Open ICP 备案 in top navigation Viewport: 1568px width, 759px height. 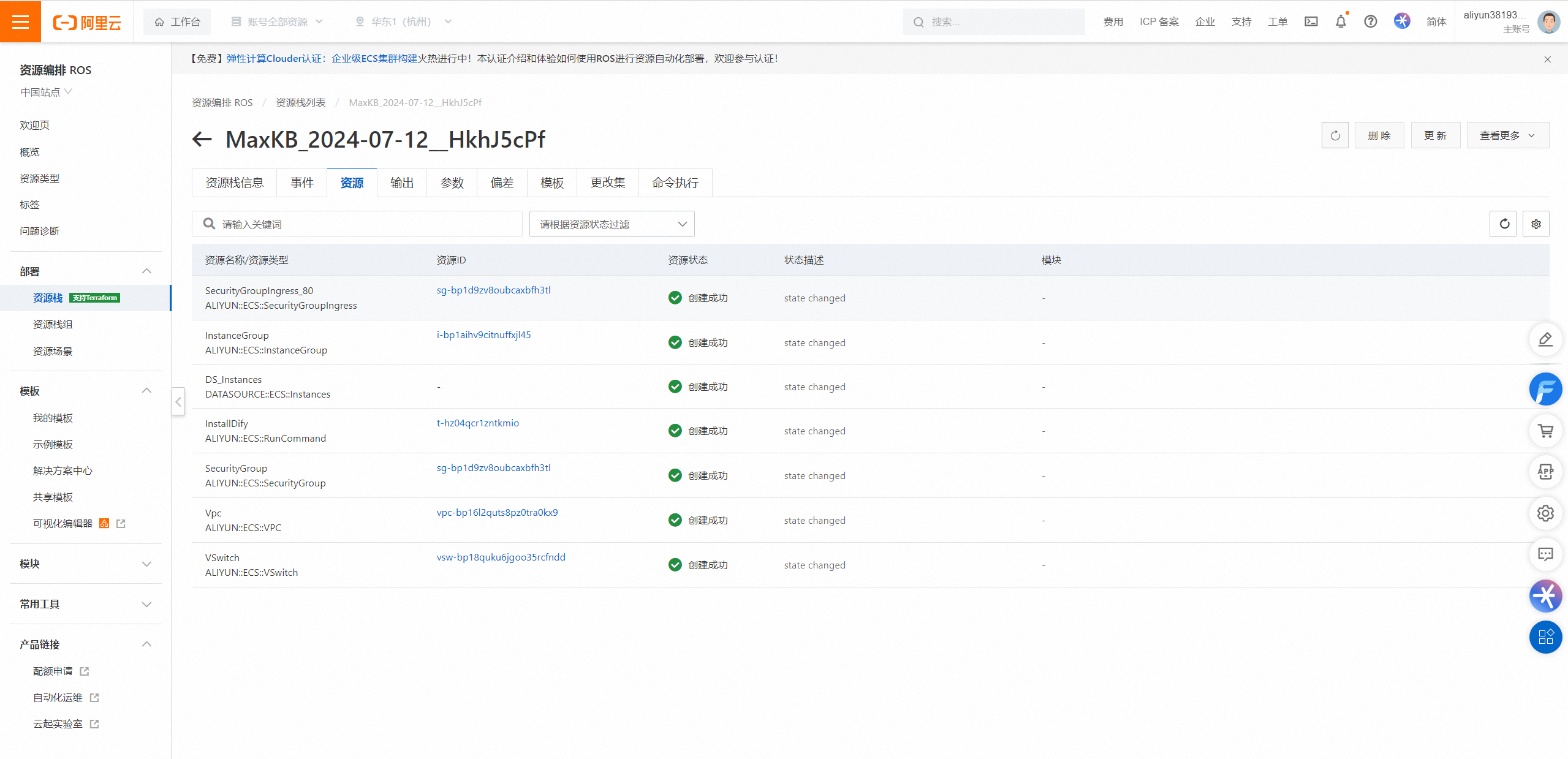1159,22
